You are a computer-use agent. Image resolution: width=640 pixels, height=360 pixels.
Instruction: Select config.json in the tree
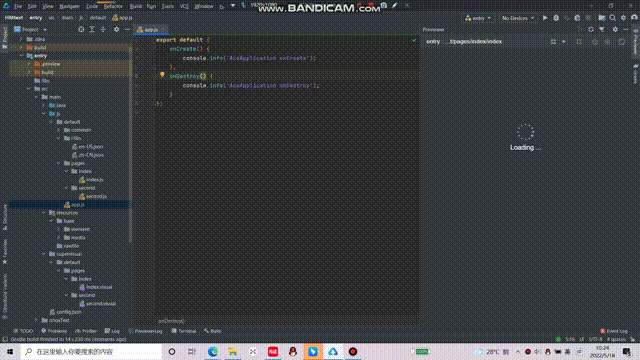(65, 312)
